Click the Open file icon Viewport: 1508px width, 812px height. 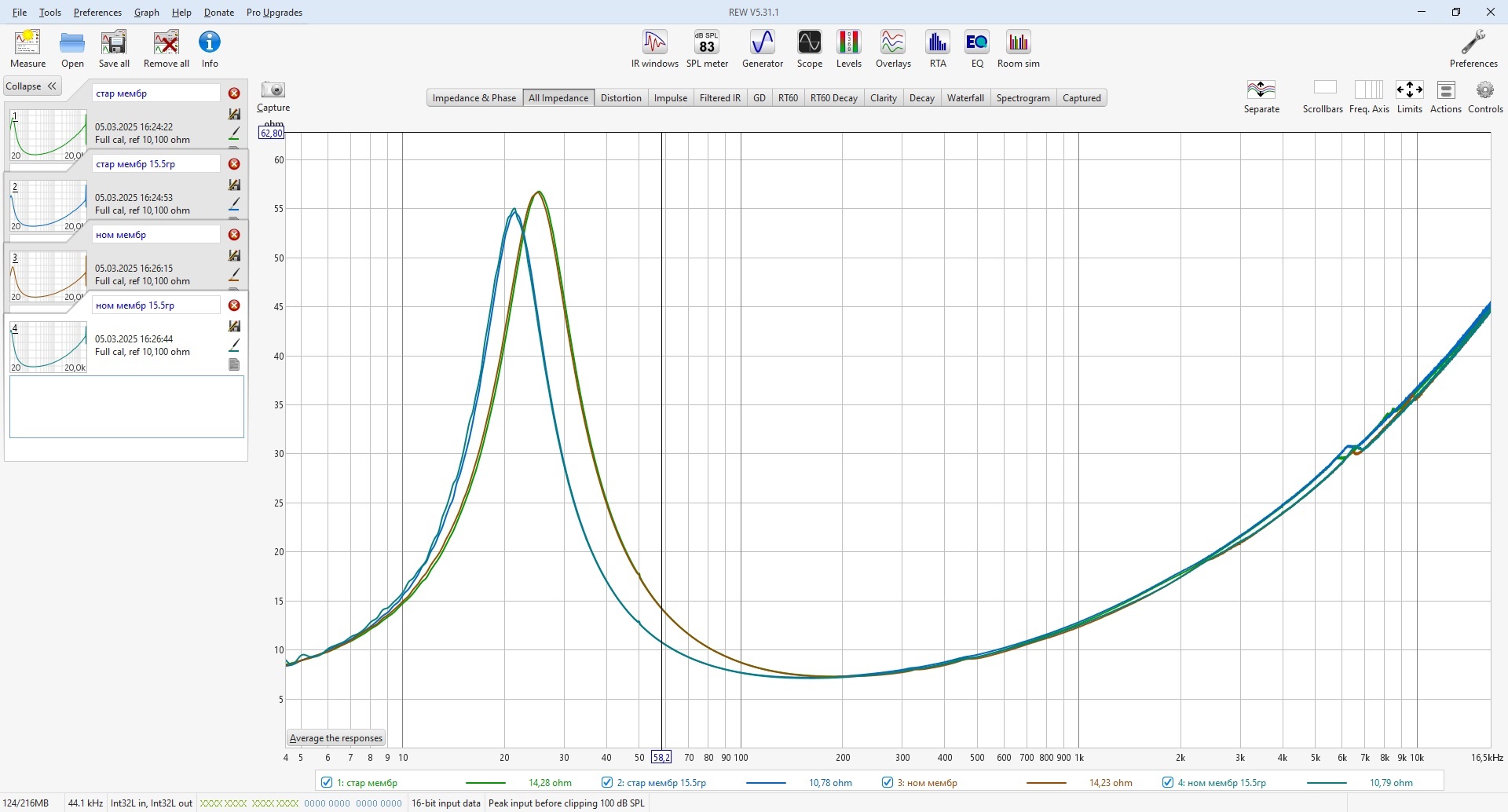(x=72, y=49)
